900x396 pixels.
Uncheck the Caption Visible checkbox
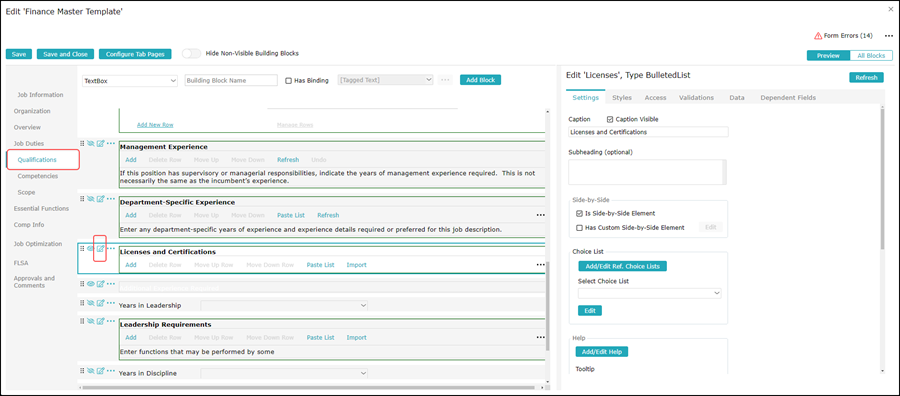[610, 119]
